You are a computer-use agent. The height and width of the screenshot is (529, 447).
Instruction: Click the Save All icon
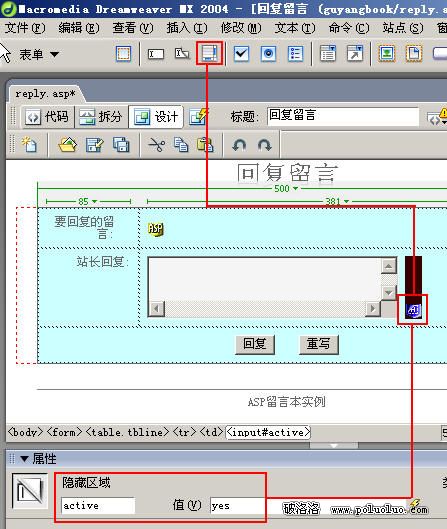coord(121,145)
